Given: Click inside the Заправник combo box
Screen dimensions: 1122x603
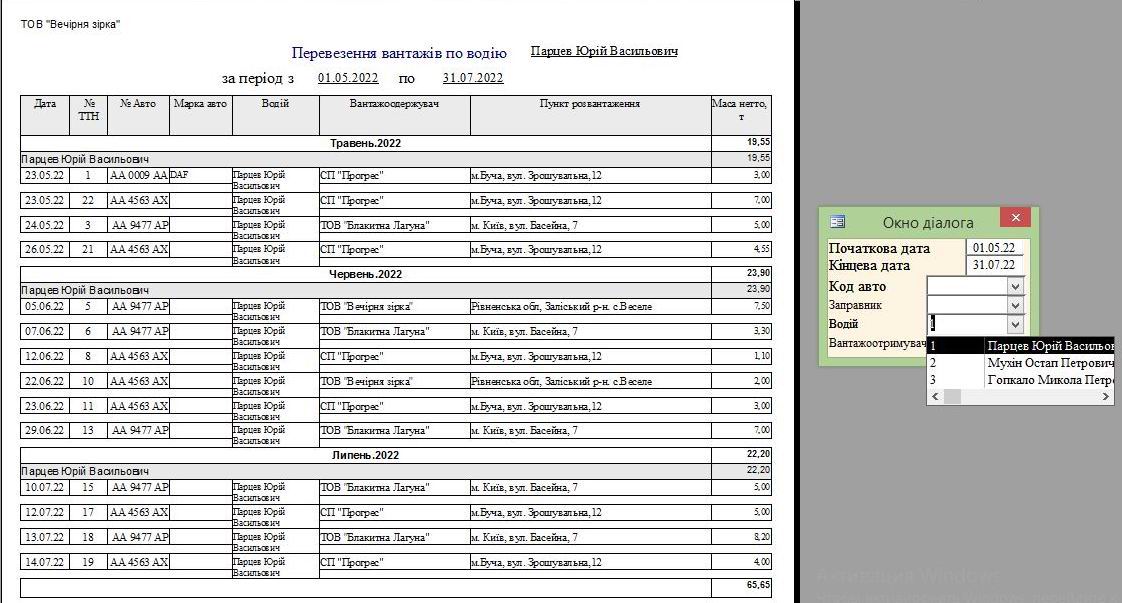Looking at the screenshot, I should tap(967, 305).
